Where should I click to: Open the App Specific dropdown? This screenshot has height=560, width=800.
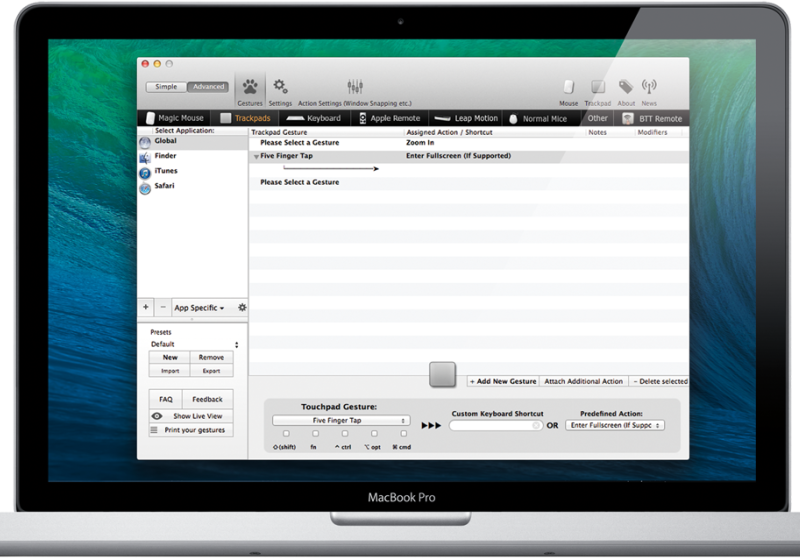pos(199,307)
